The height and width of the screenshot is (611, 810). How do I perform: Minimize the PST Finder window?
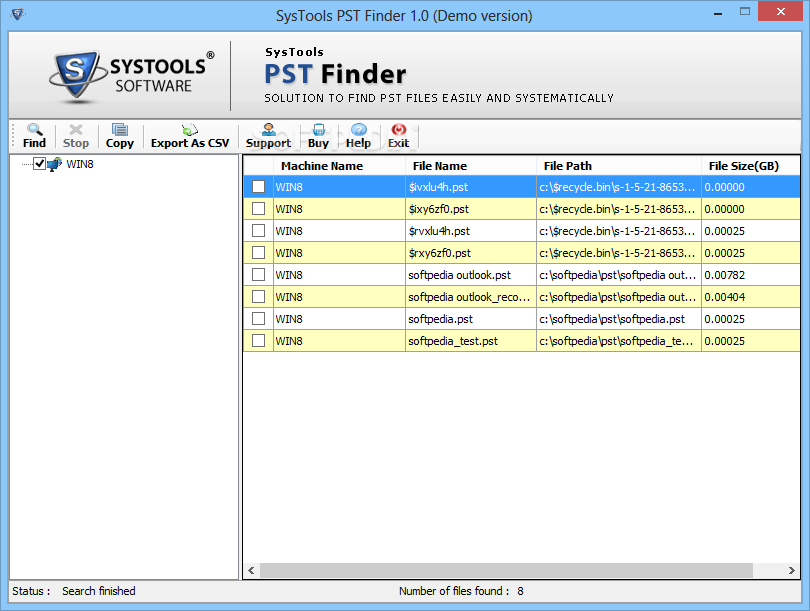tap(718, 12)
